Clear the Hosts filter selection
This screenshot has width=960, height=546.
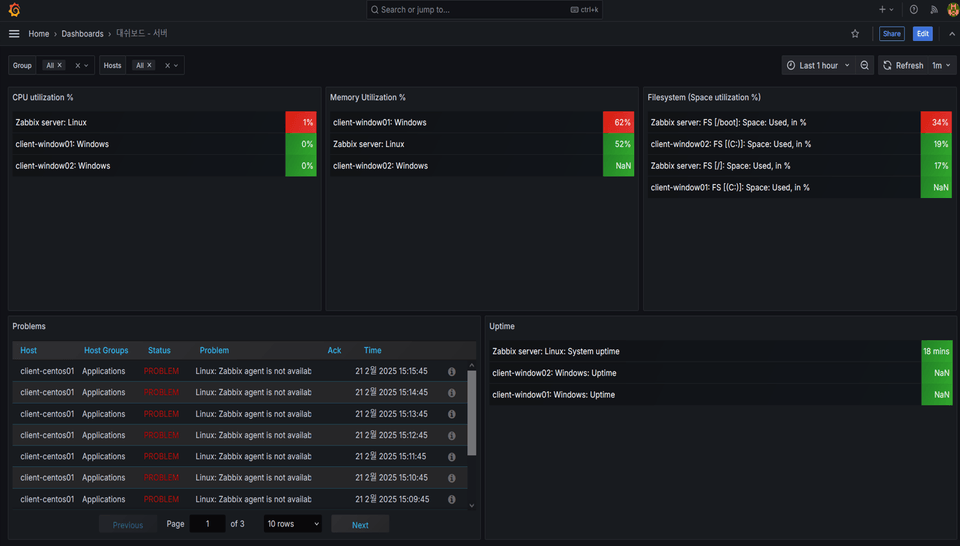(x=167, y=65)
